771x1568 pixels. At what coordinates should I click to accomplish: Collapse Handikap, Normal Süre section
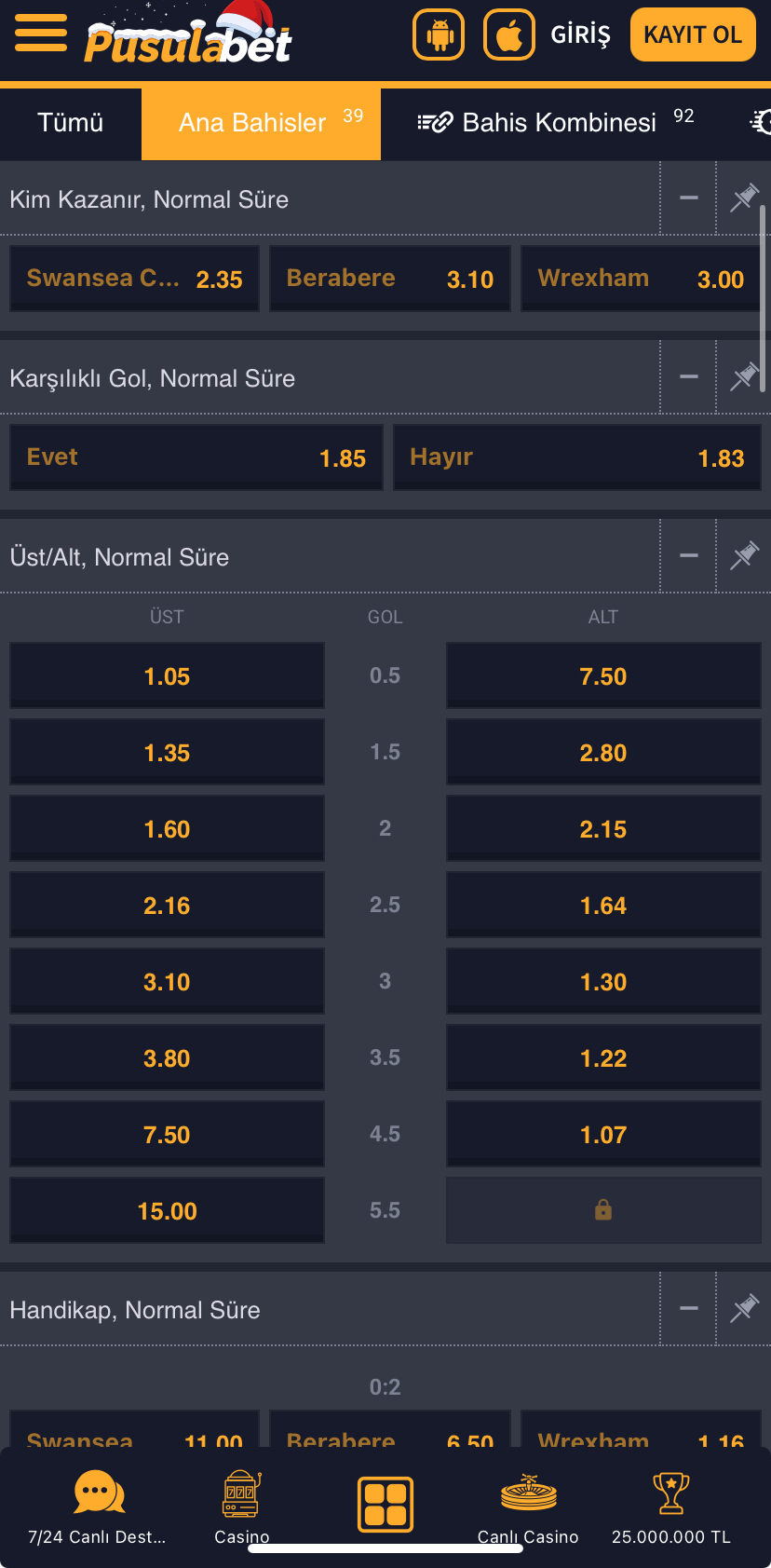point(689,1308)
